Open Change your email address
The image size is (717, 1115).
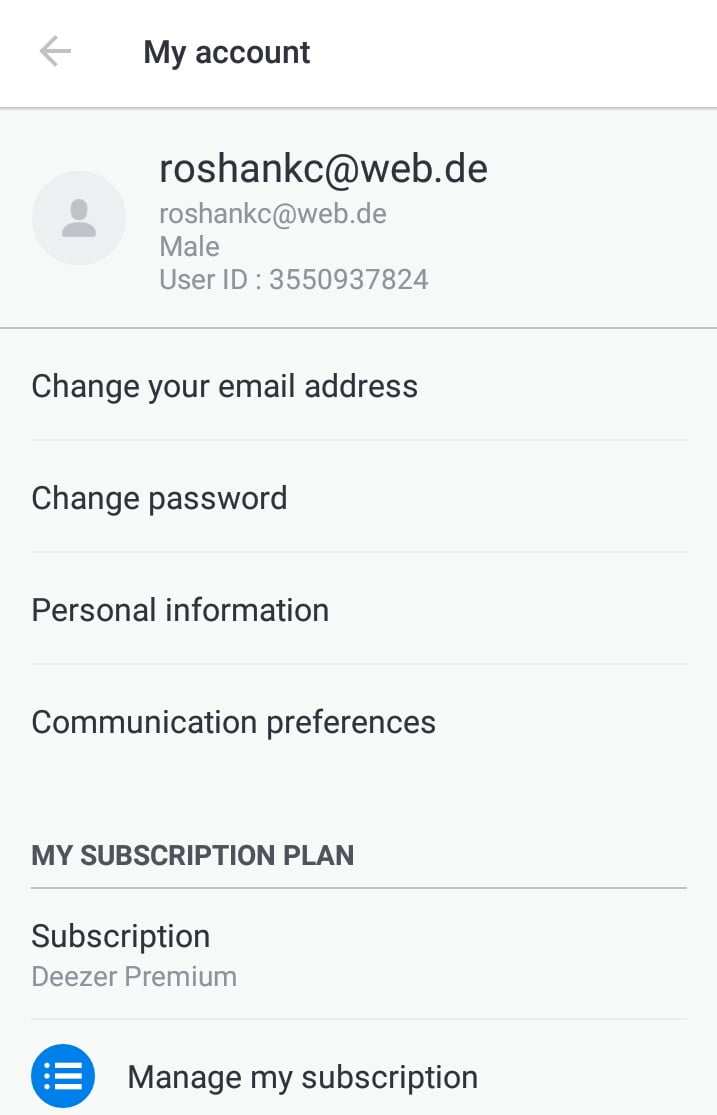click(358, 386)
